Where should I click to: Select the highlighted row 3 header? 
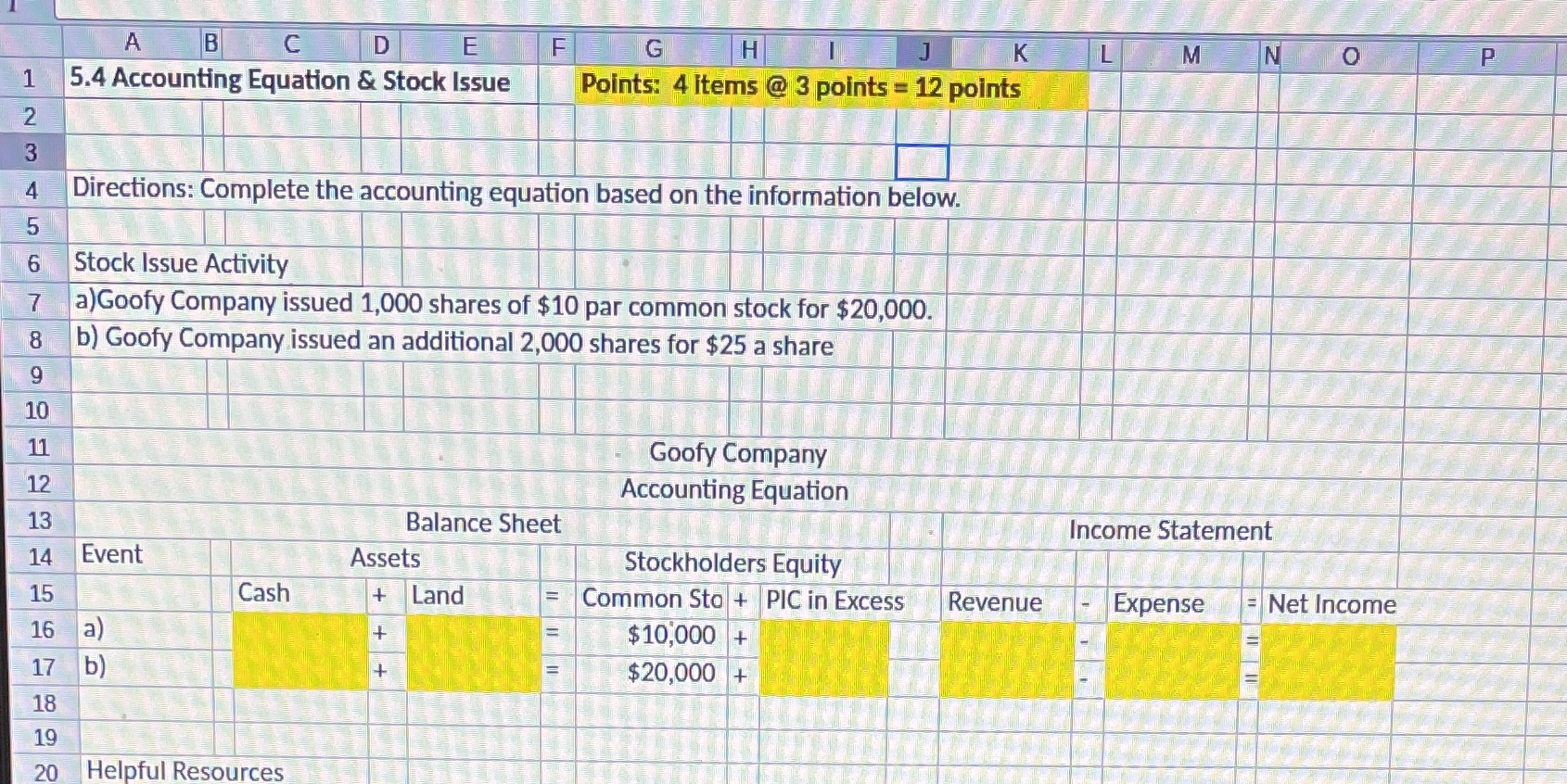coord(31,152)
